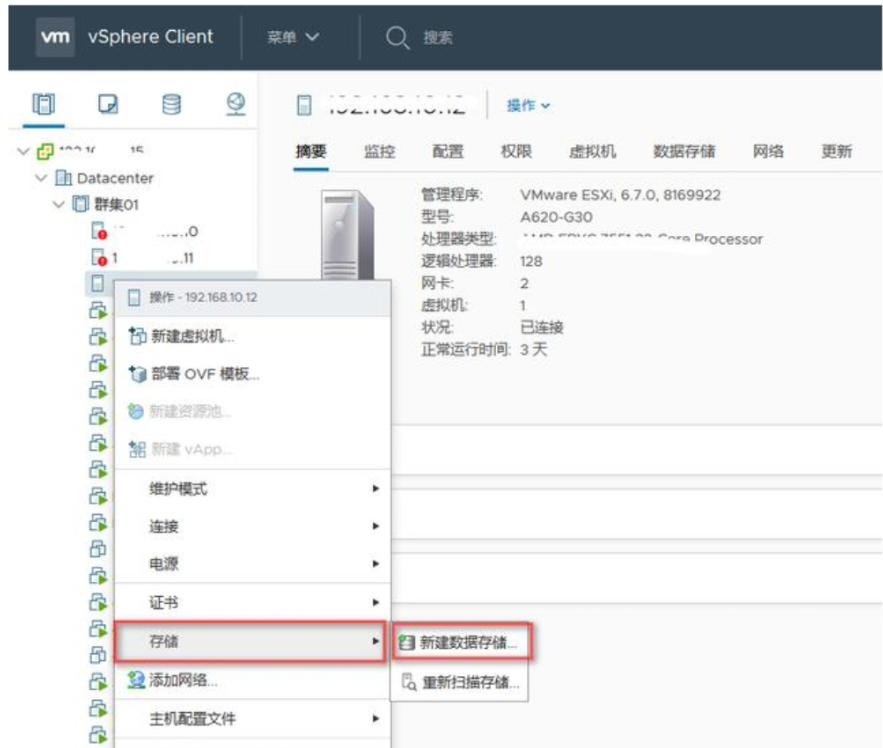This screenshot has height=748, width=883.
Task: Click the 128 logical processors value
Action: [x=531, y=261]
